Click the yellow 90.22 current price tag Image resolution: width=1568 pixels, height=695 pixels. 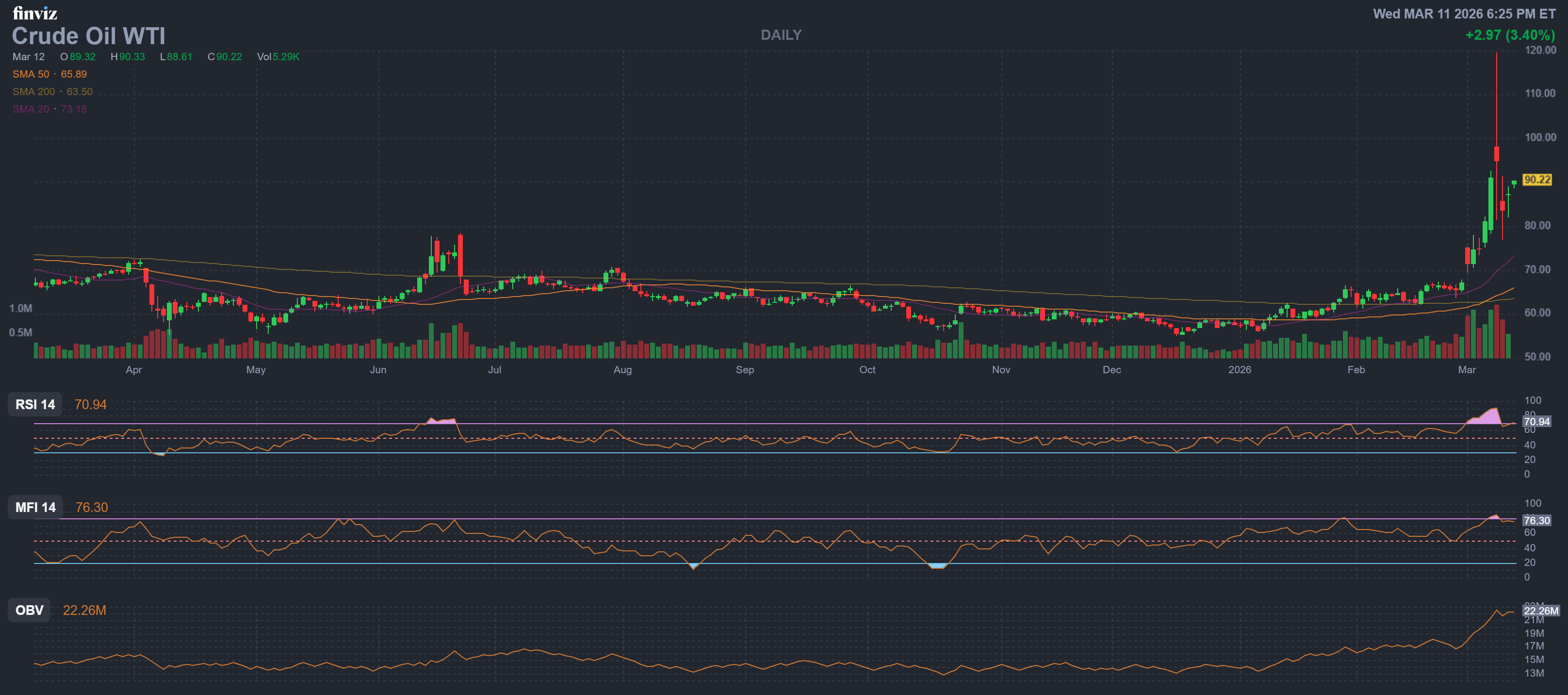[1537, 180]
